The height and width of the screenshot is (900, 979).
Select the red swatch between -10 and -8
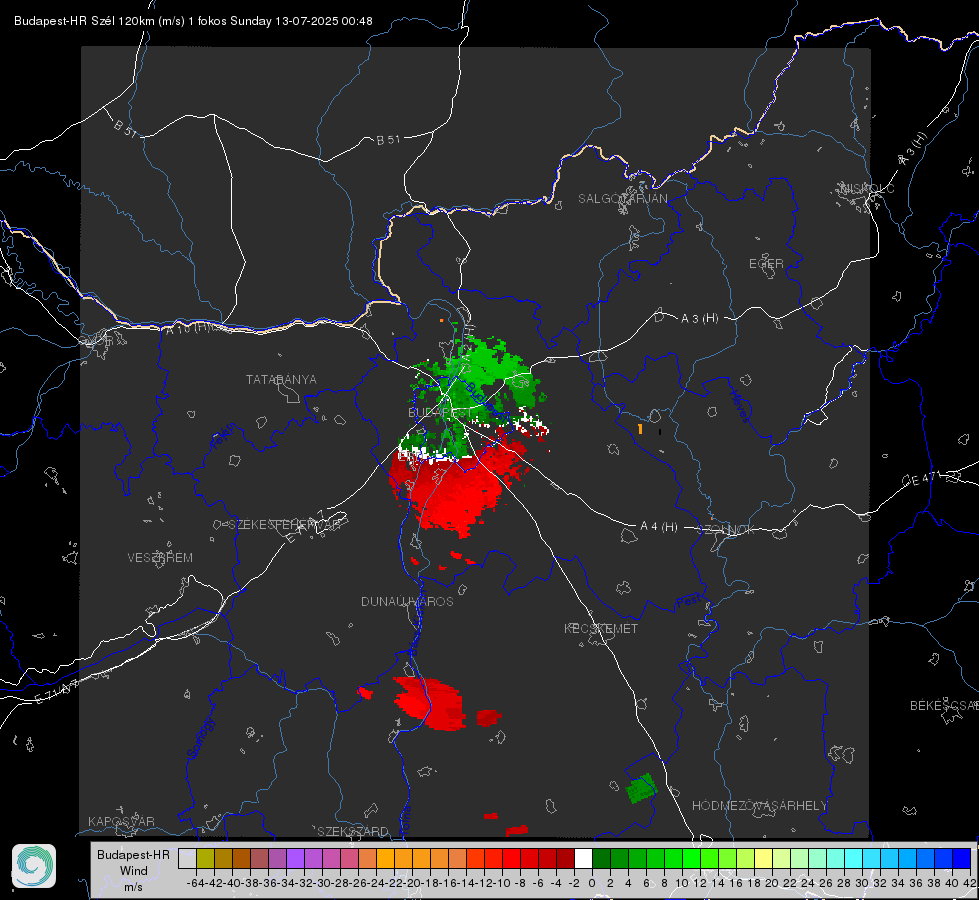(511, 859)
